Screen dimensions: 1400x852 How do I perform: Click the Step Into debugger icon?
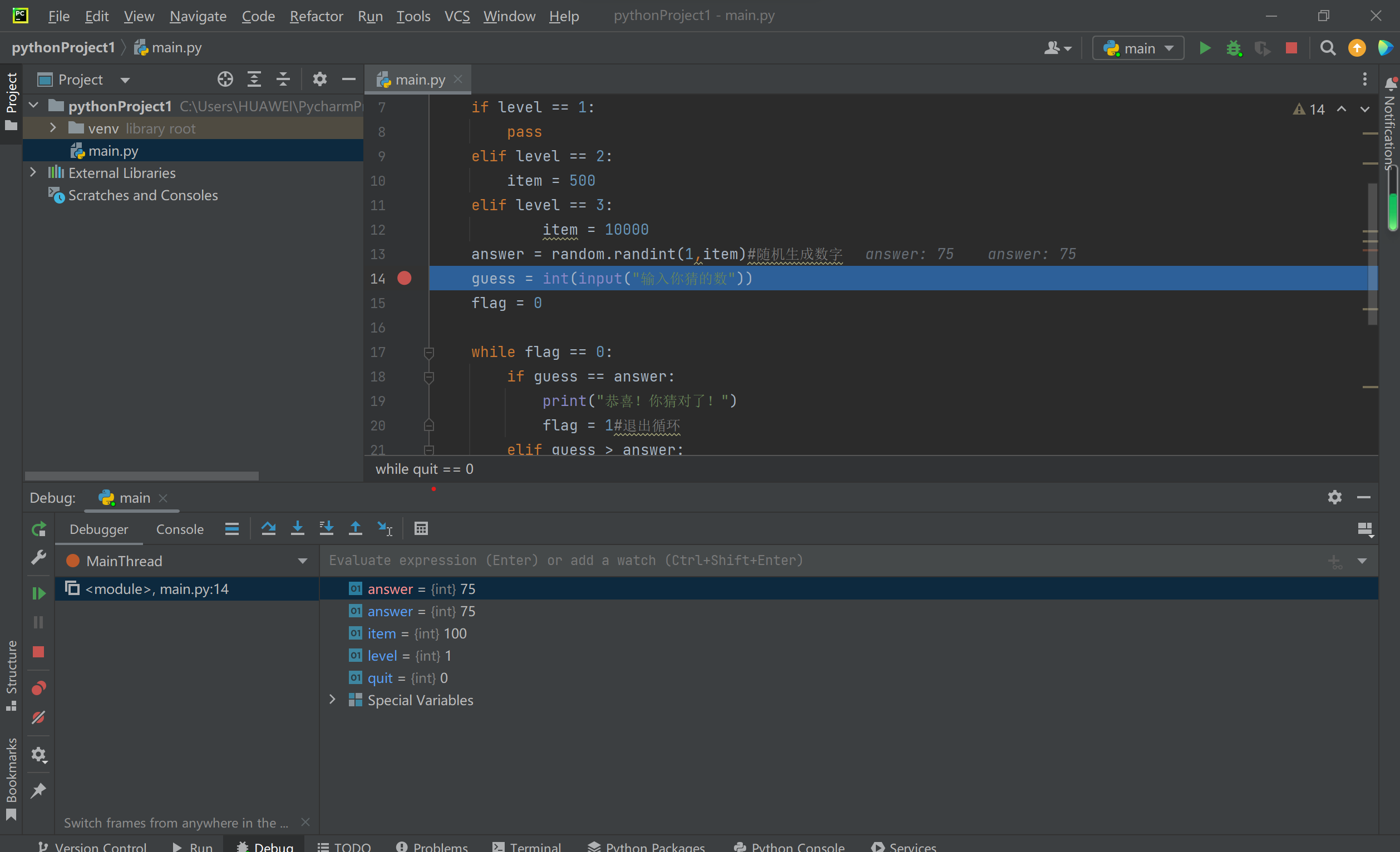(x=297, y=529)
